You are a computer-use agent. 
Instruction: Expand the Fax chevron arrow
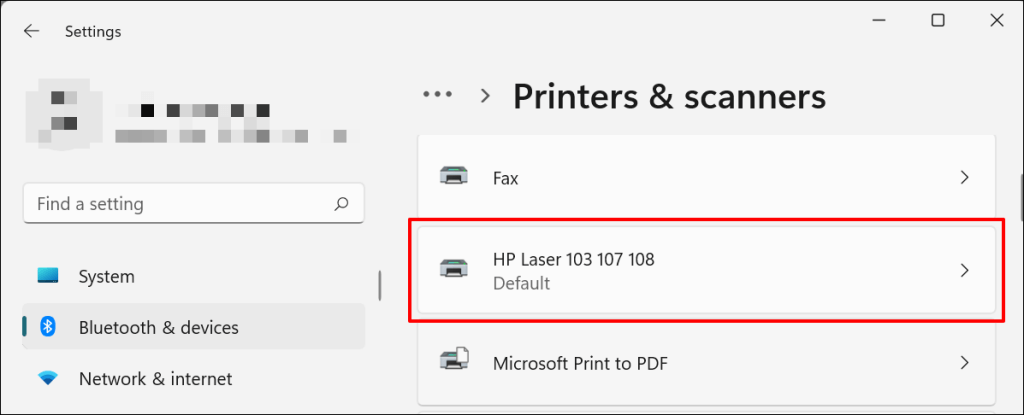[x=964, y=178]
